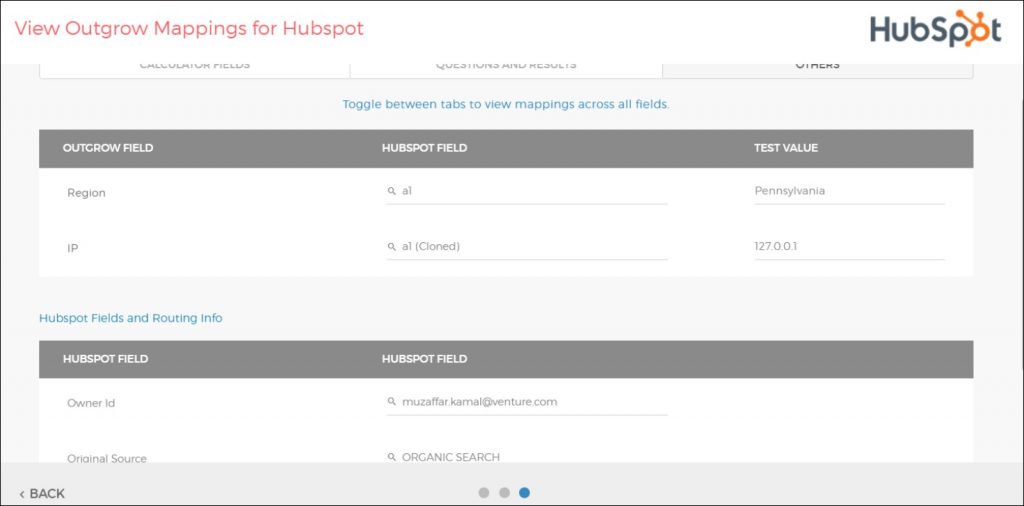Click Hubspot Fields and Routing Info link

[x=130, y=318]
